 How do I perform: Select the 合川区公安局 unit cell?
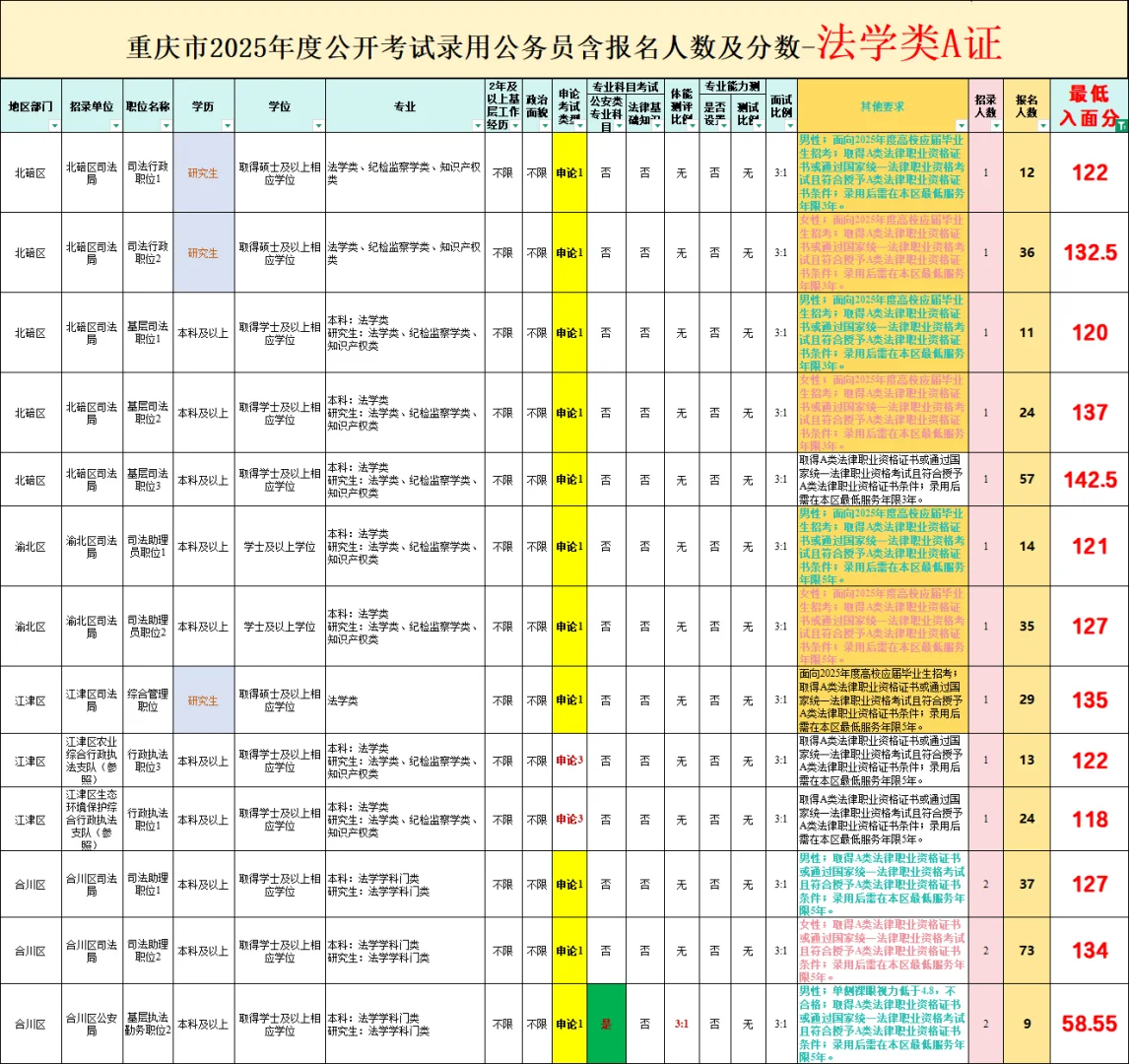click(92, 1024)
